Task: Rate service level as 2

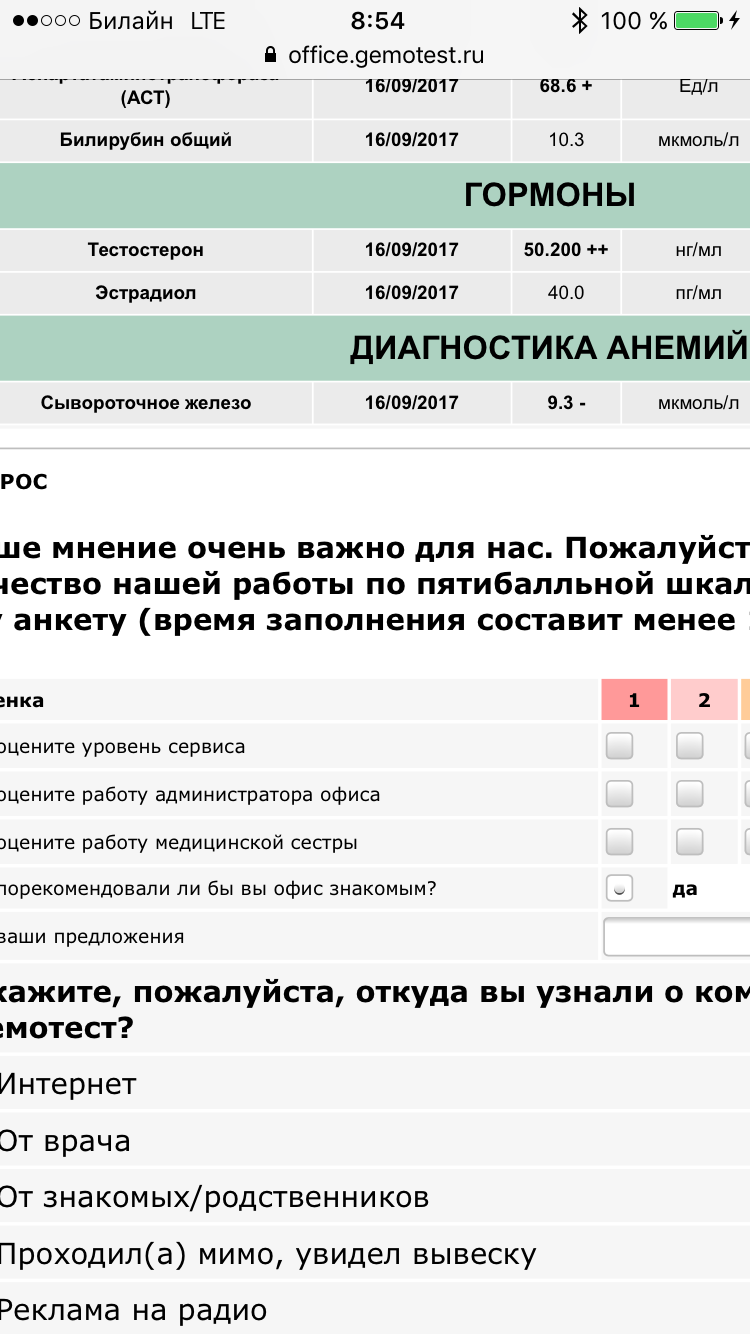Action: (689, 746)
